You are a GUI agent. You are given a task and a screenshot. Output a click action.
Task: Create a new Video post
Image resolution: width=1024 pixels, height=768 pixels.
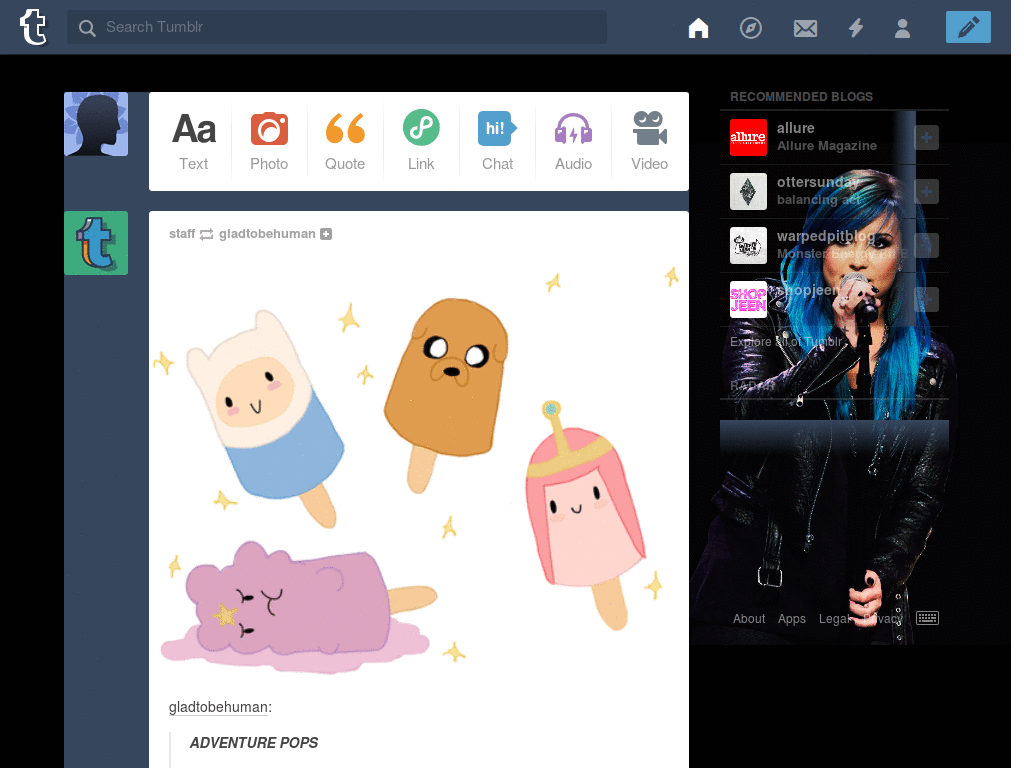click(x=649, y=141)
